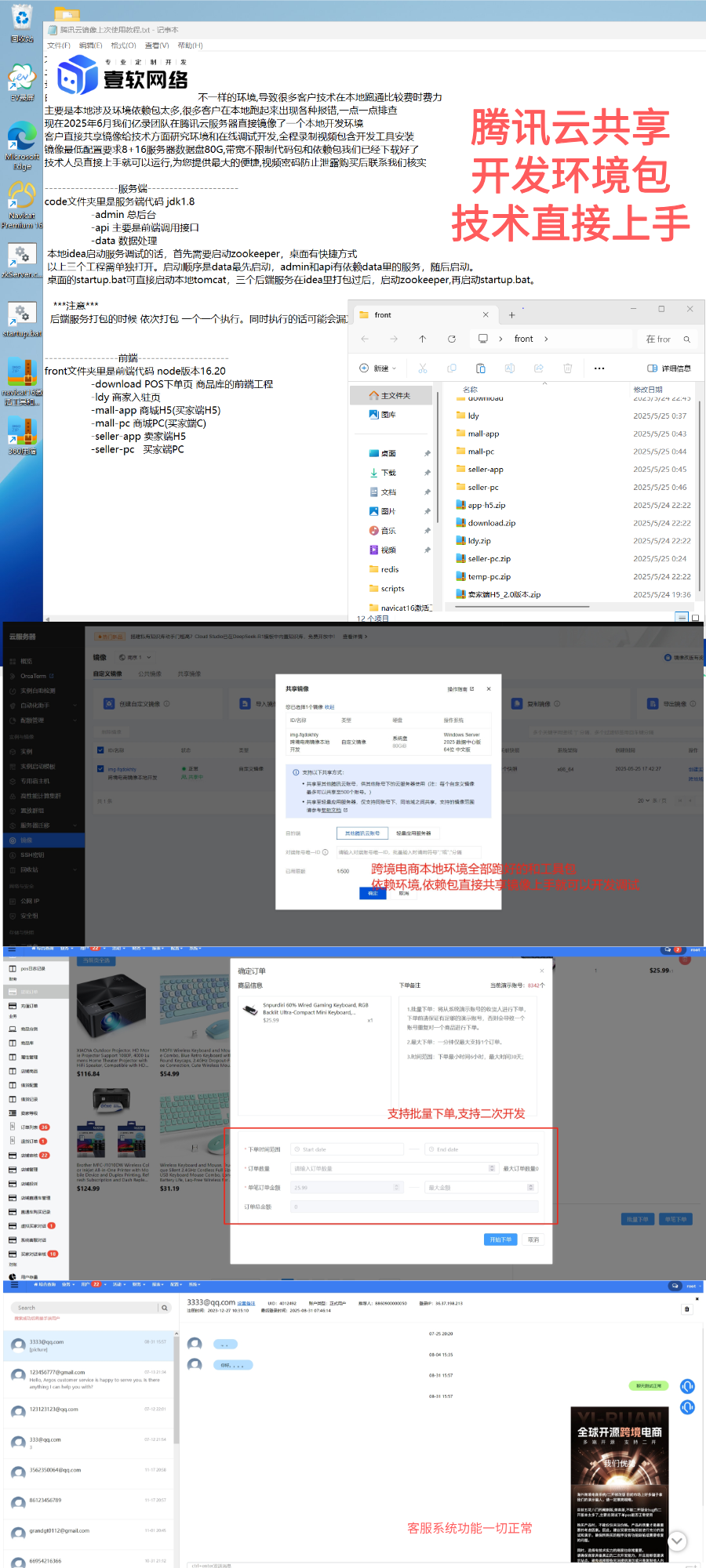The image size is (706, 1568).
Task: Add a new tab in File Explorer
Action: 511,315
